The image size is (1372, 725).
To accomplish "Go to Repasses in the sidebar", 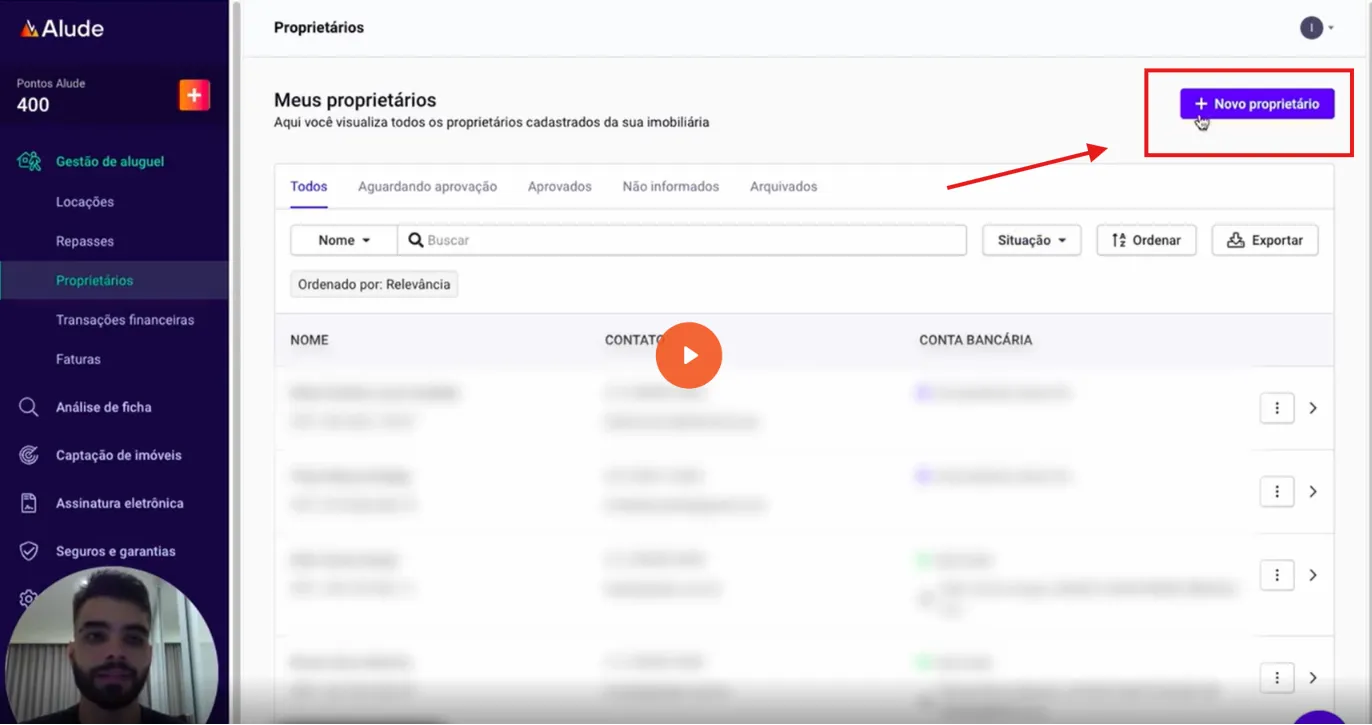I will 85,241.
